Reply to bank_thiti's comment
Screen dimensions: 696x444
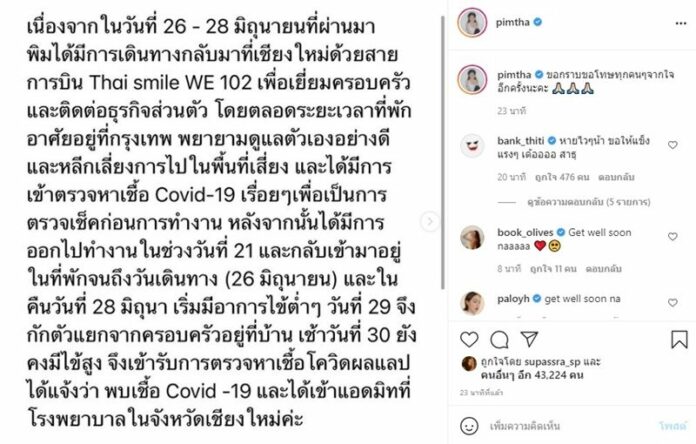click(616, 177)
